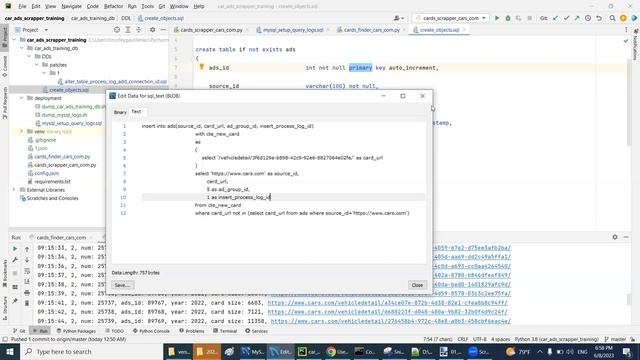Collapse the car_ads_training_db folder
Viewport: 640px width, 360px height.
pos(22,48)
